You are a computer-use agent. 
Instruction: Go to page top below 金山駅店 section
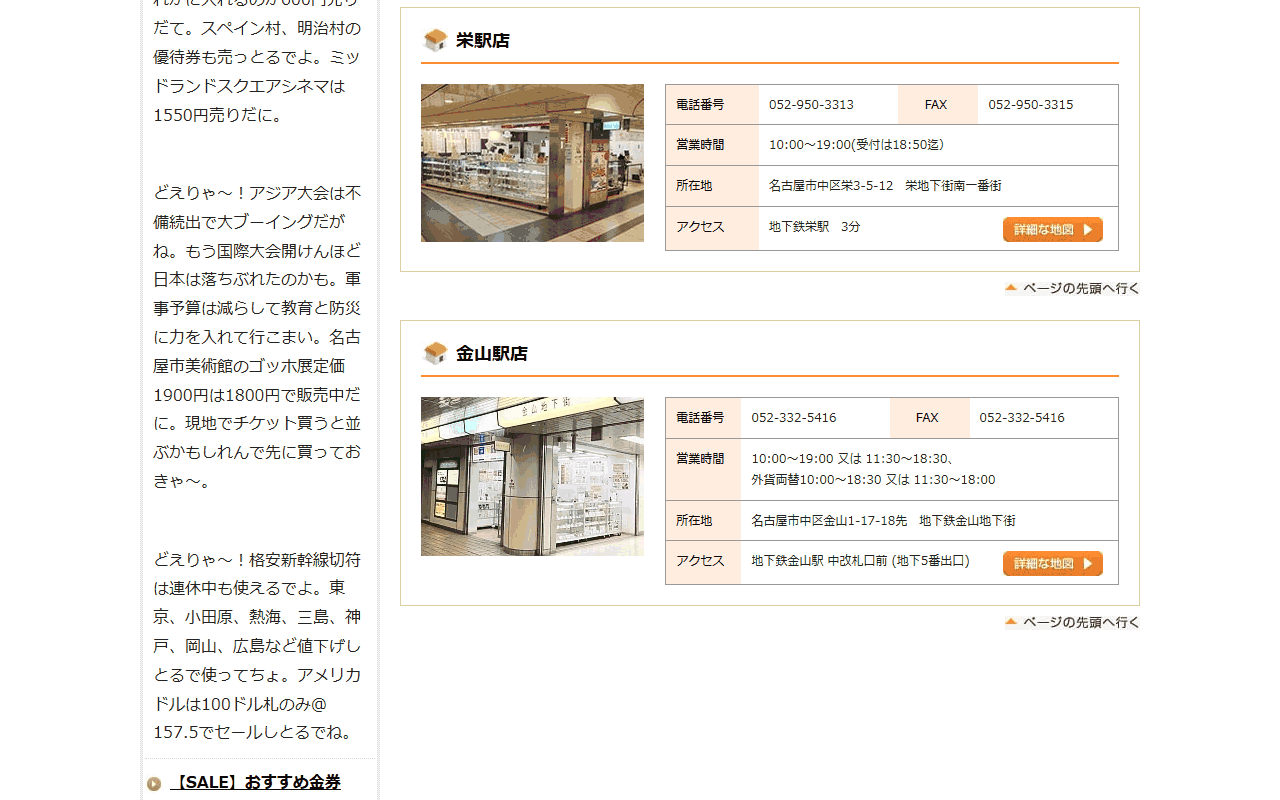[x=1072, y=622]
